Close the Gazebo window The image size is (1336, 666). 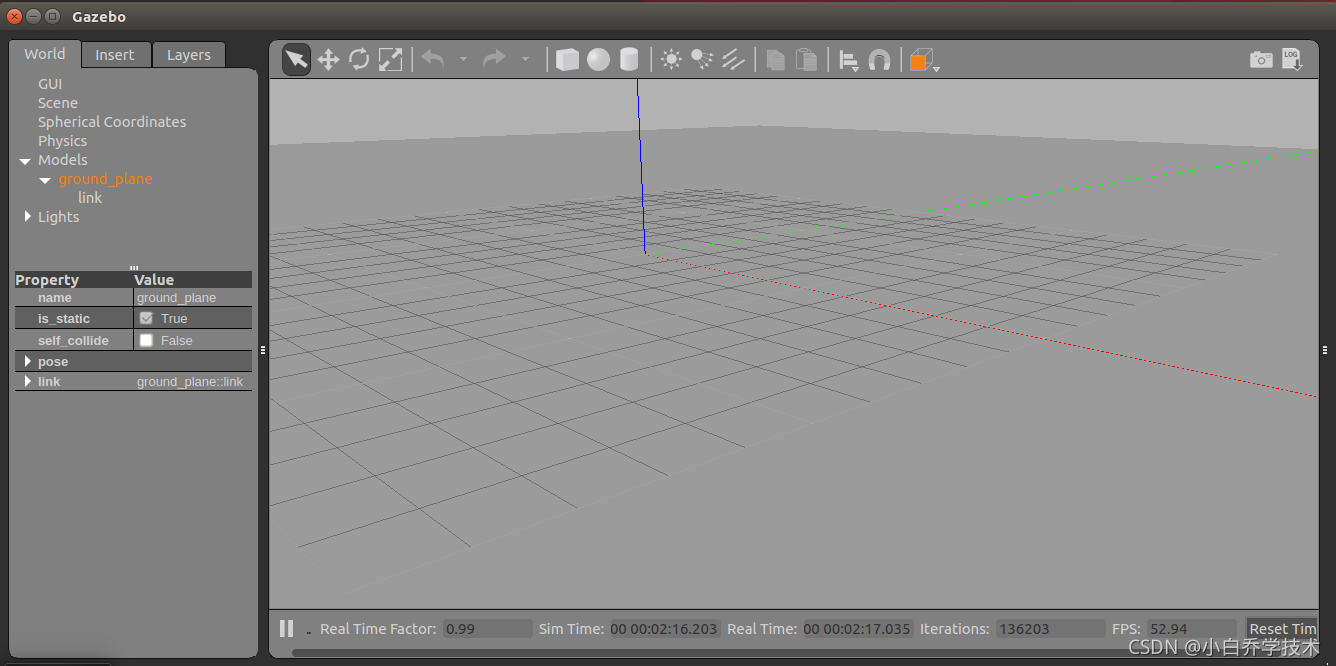pos(14,17)
